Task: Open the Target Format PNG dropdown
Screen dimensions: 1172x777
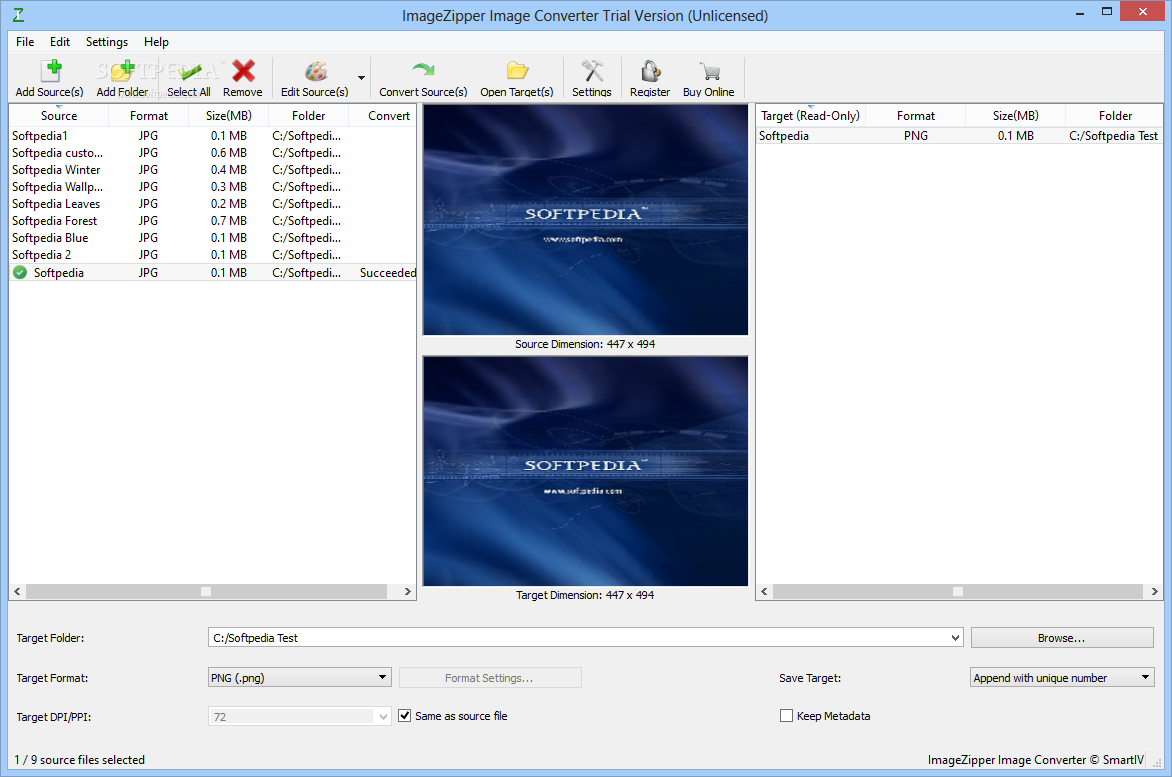Action: (299, 678)
